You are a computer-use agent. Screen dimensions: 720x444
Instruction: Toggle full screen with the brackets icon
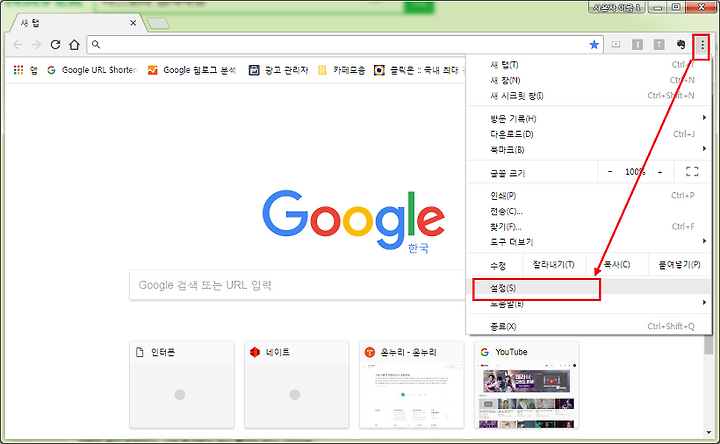[692, 172]
